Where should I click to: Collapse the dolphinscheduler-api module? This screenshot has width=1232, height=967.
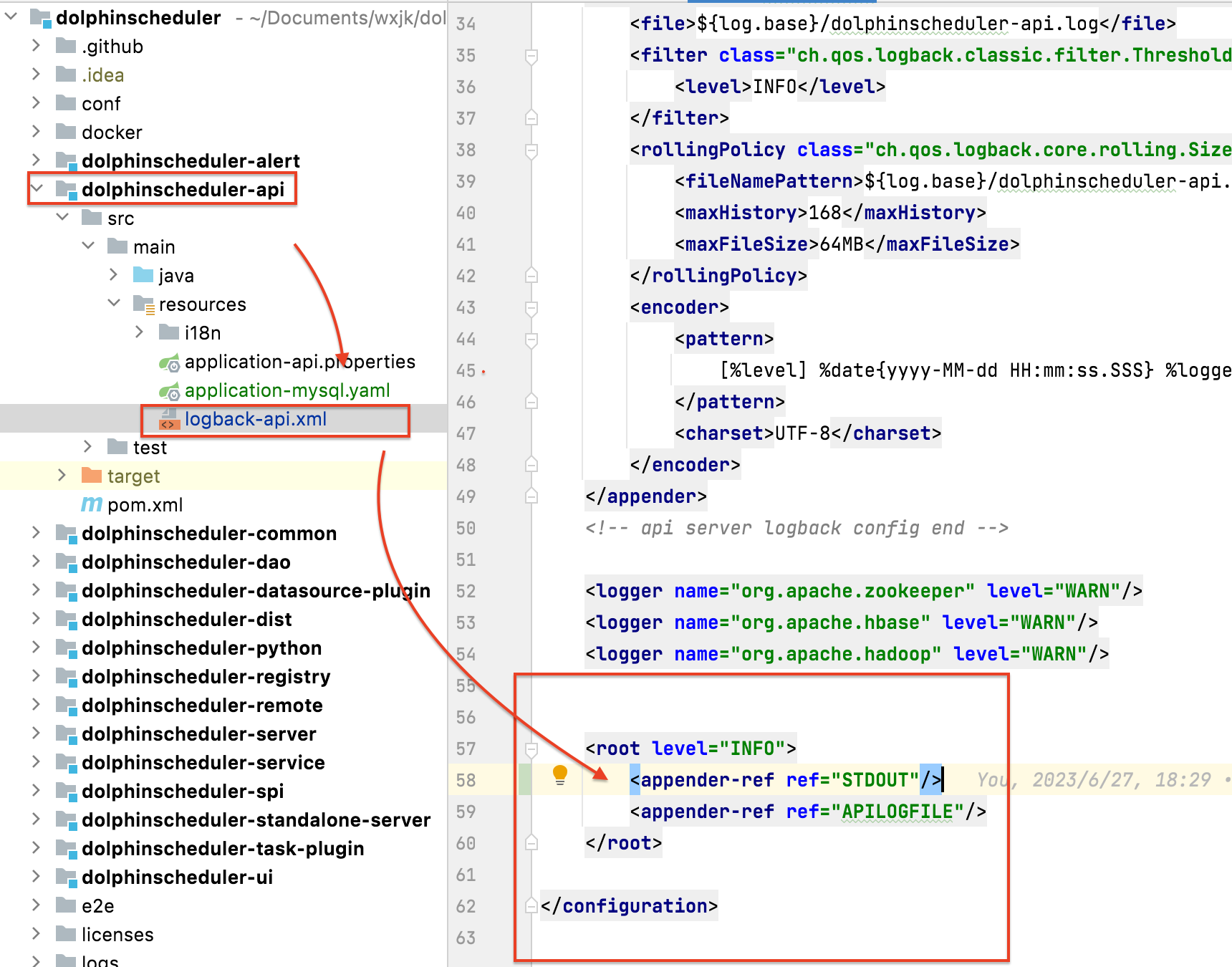[x=37, y=189]
